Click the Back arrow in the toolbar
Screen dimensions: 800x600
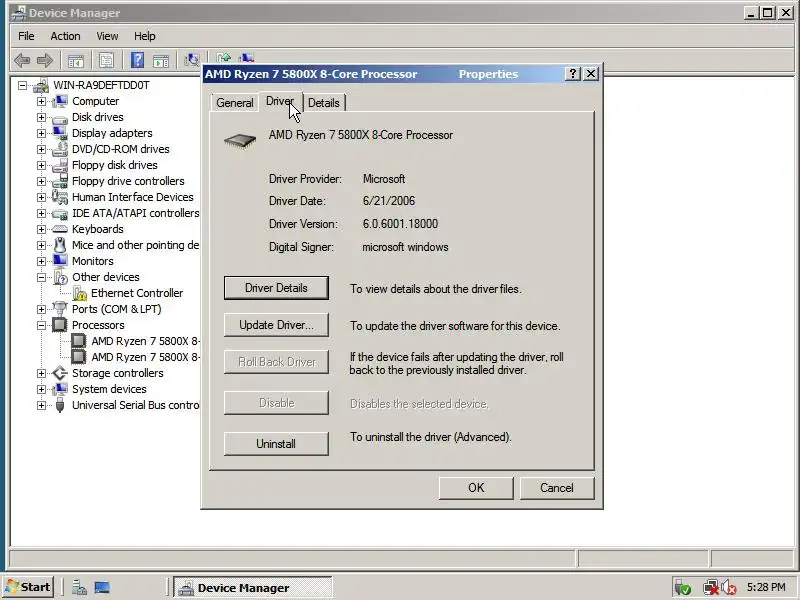coord(22,61)
